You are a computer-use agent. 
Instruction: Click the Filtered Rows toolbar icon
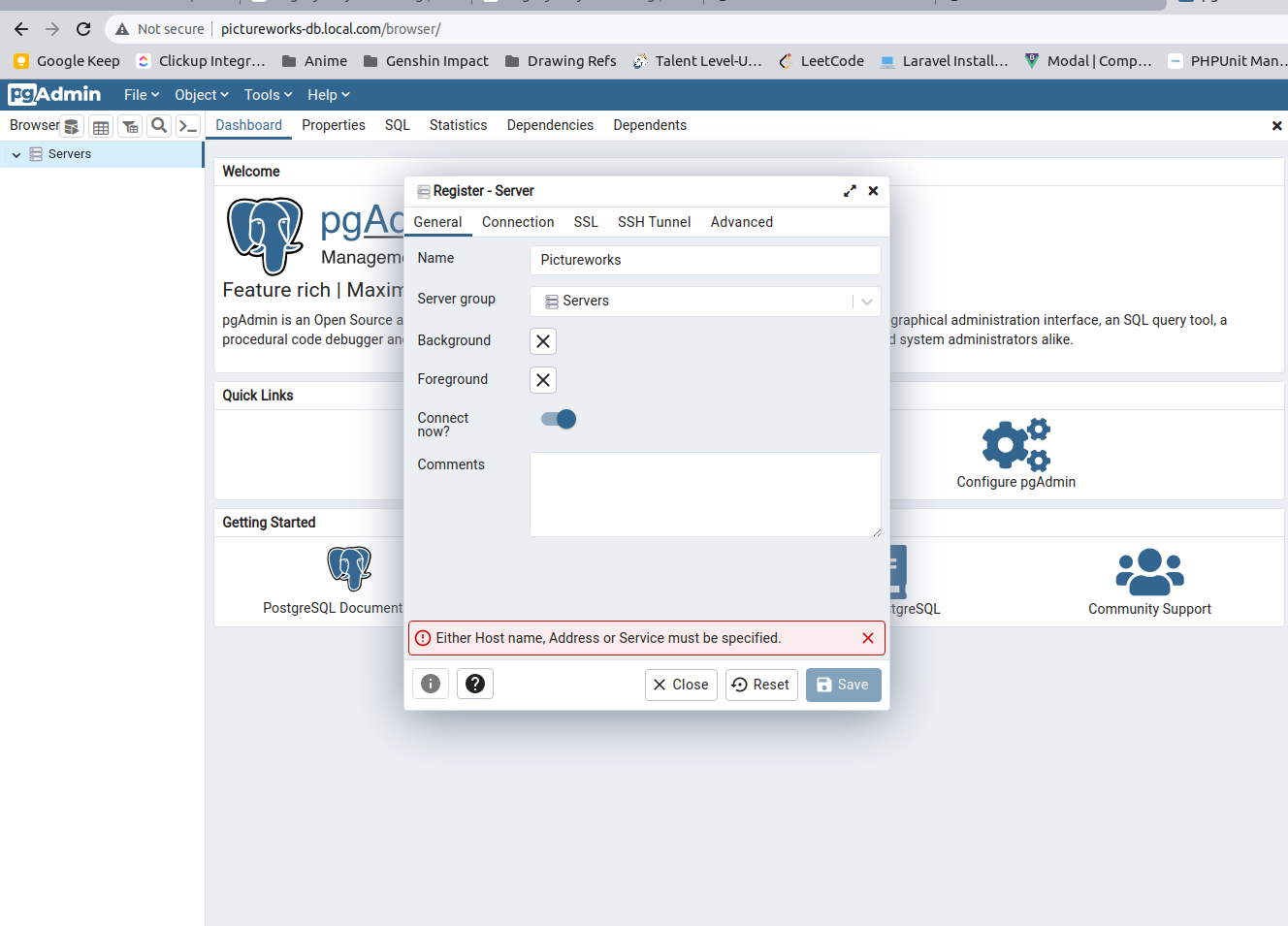coord(130,126)
